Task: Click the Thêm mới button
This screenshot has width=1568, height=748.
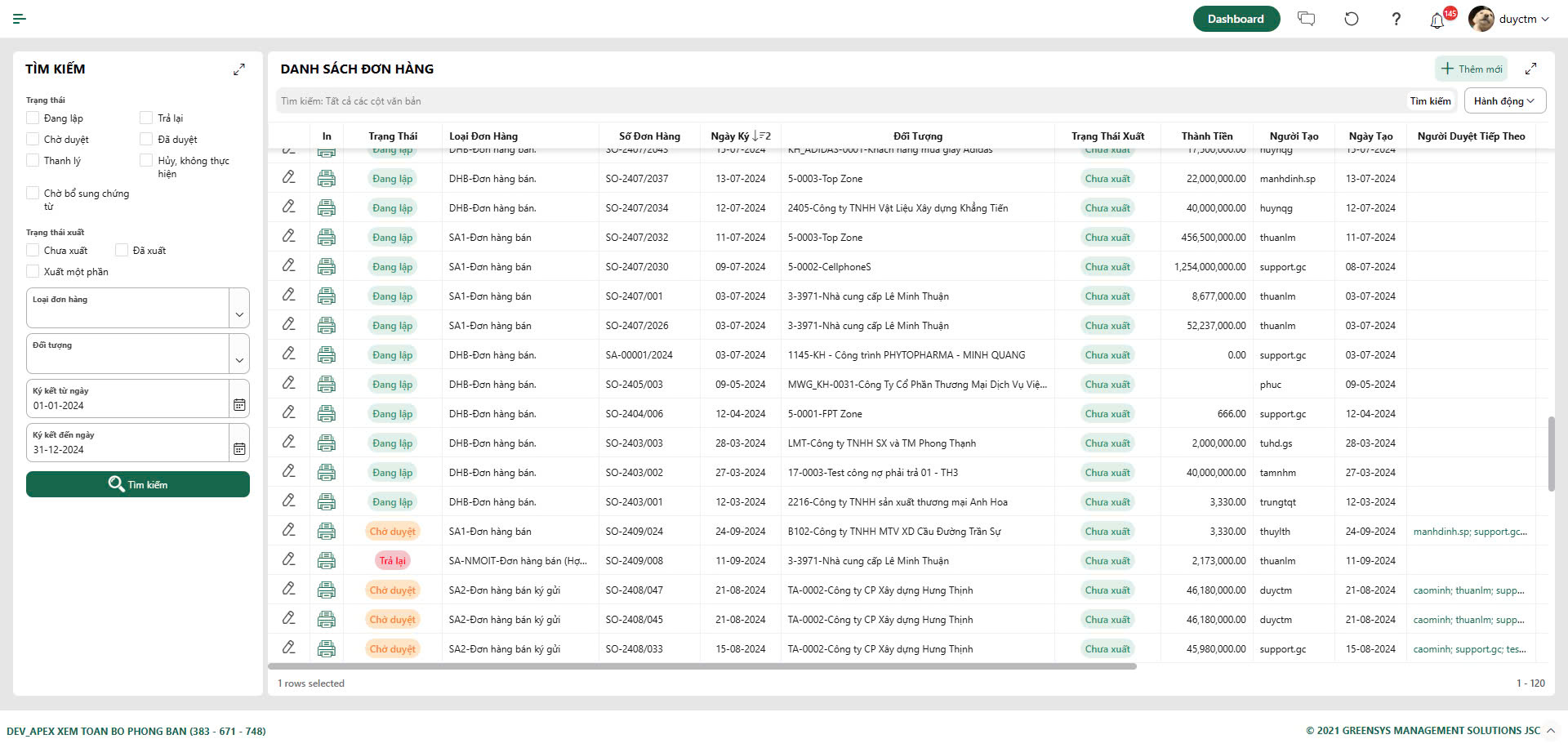Action: [1472, 69]
